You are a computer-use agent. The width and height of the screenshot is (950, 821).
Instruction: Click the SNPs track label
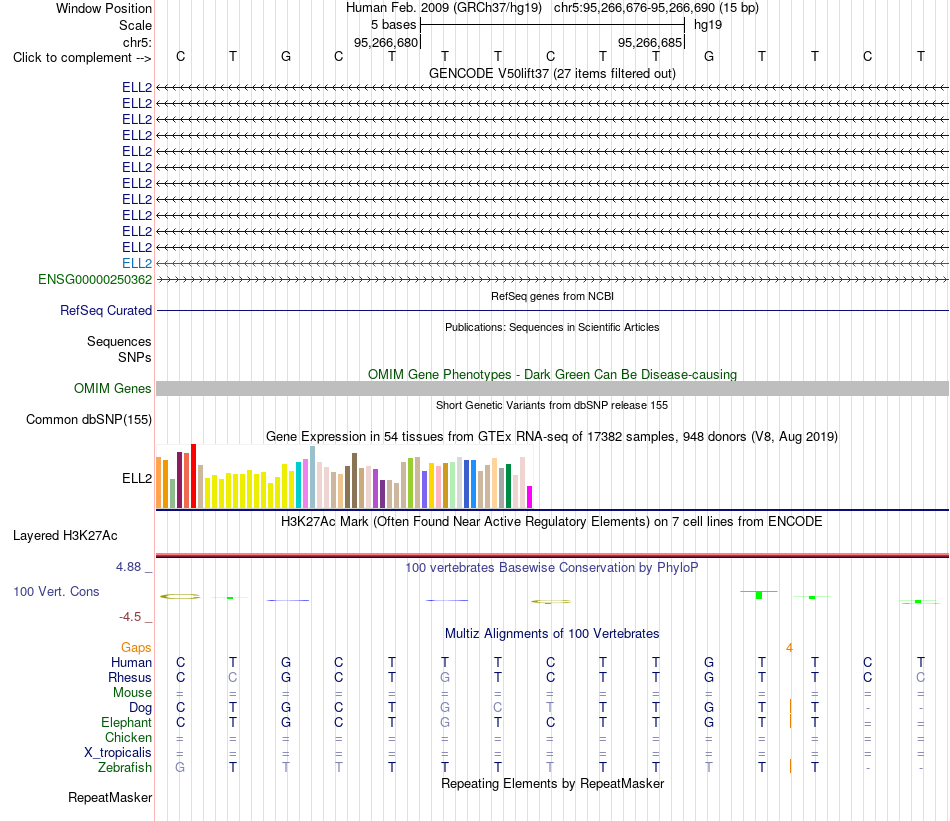[x=135, y=357]
